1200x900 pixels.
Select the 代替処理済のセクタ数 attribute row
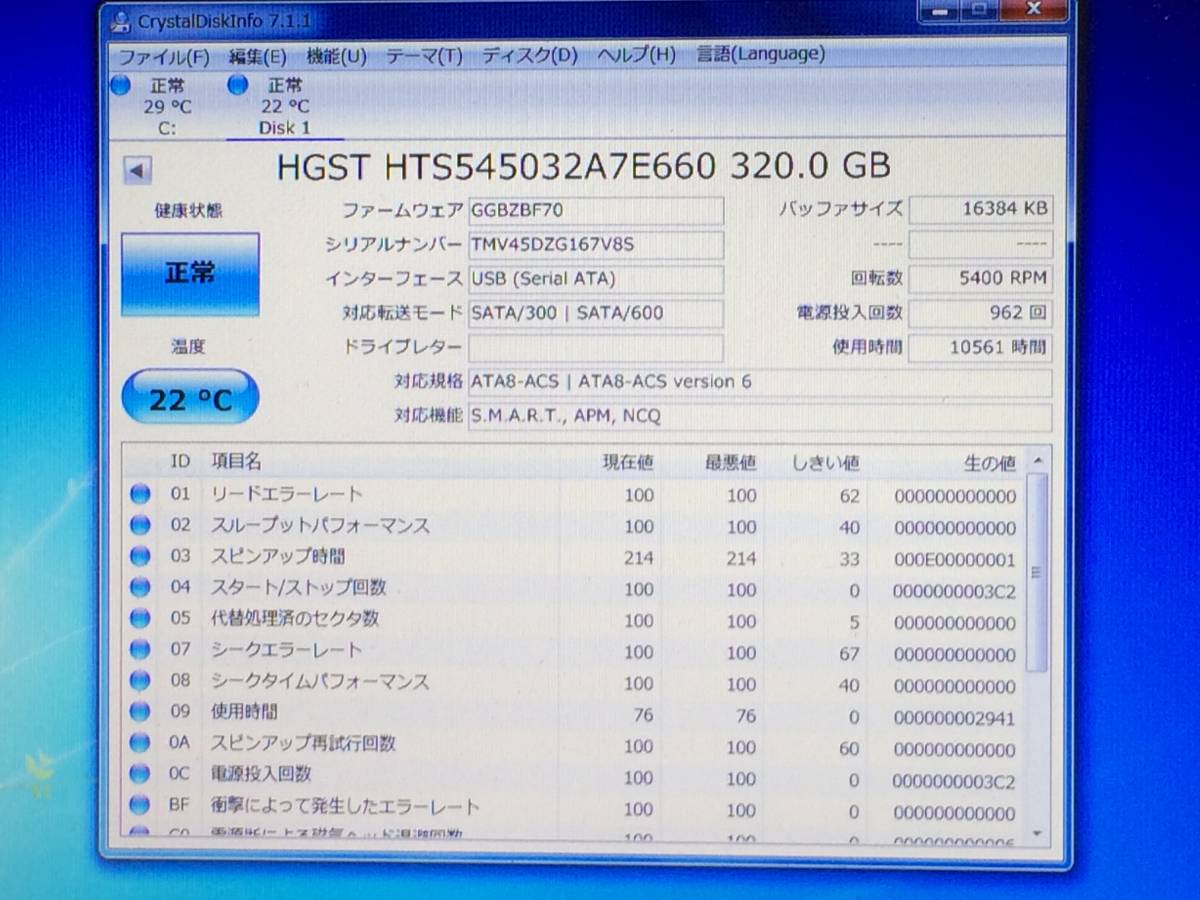pos(575,621)
